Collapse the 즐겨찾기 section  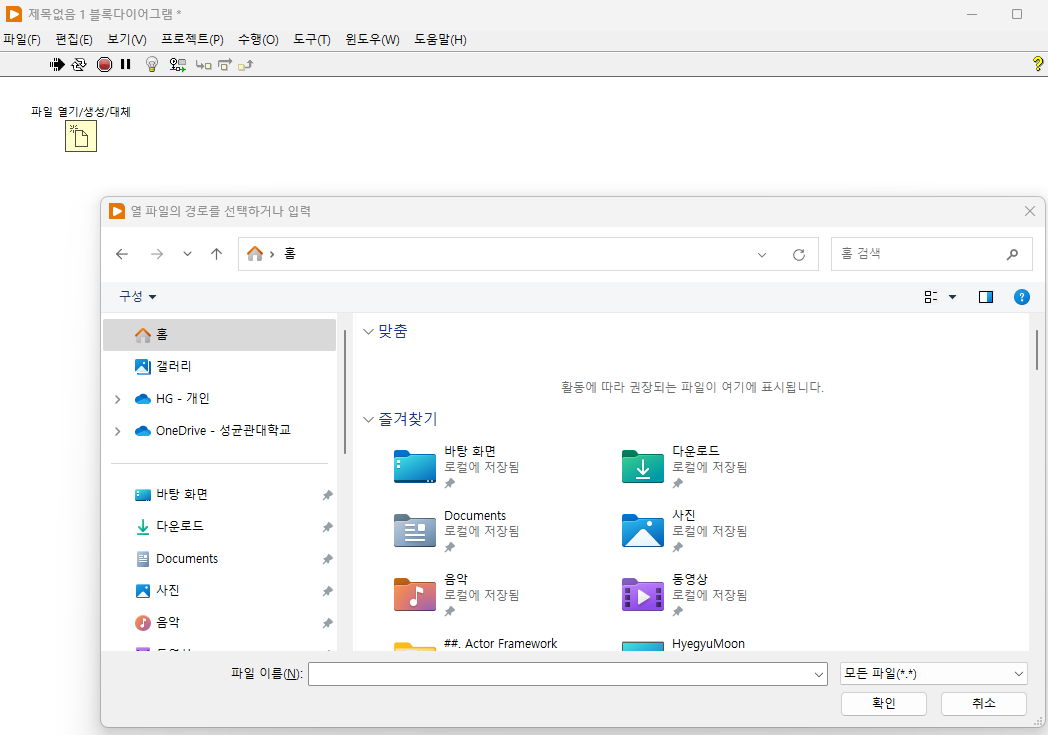tap(368, 420)
